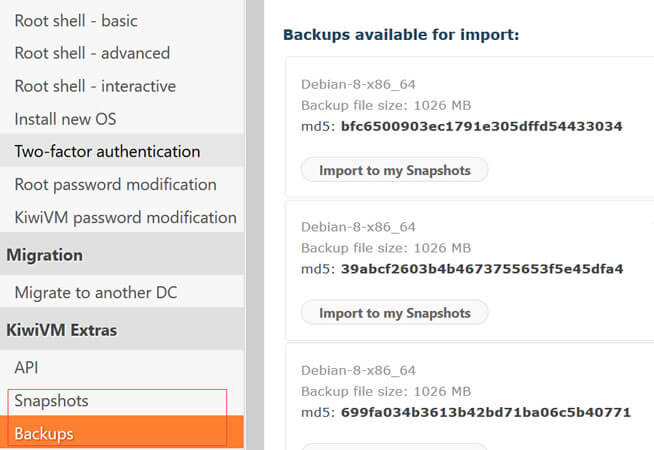Import backup with md5 starting bfc6500 to Snapshots

(x=394, y=170)
